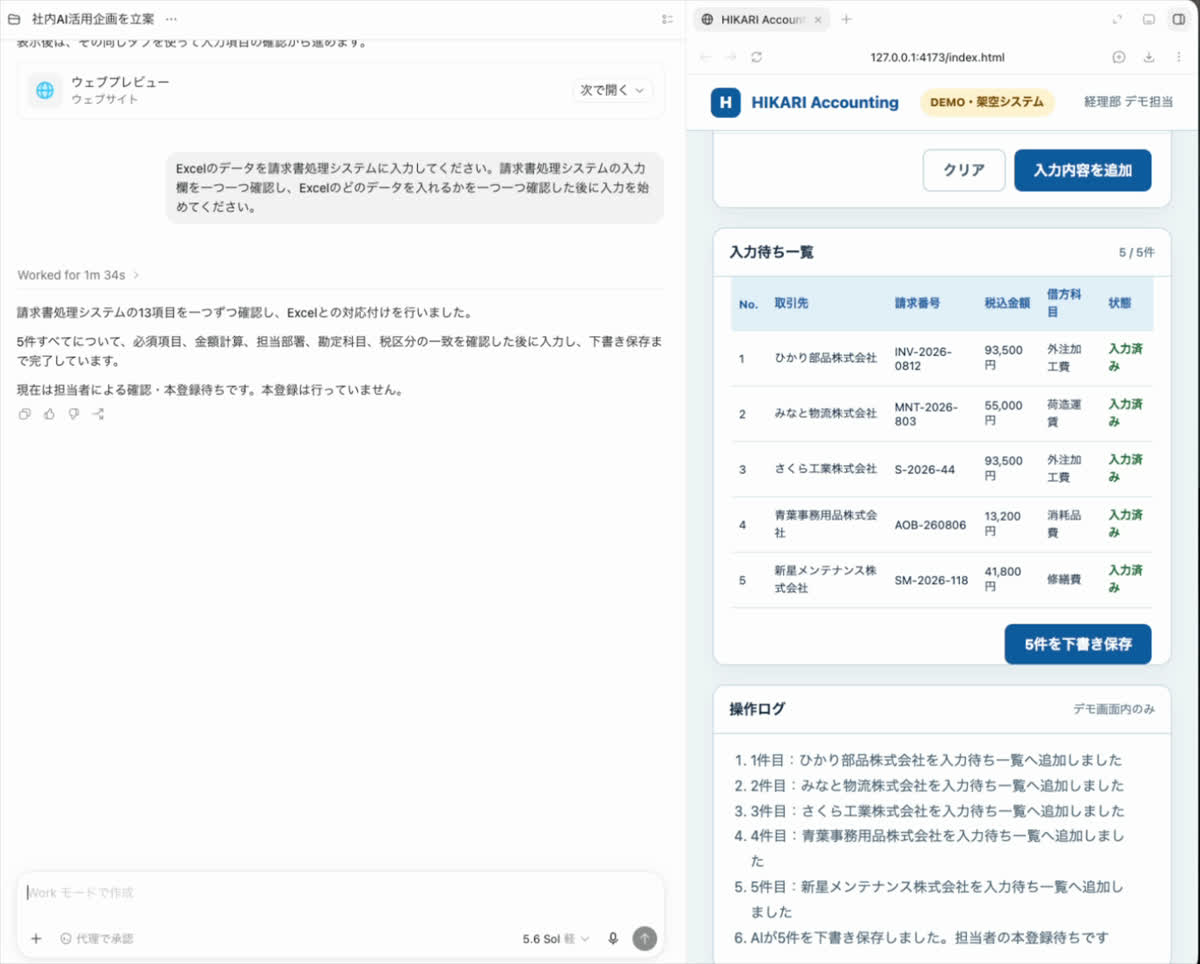Click 経理部 デモ担当 user label

point(1128,102)
